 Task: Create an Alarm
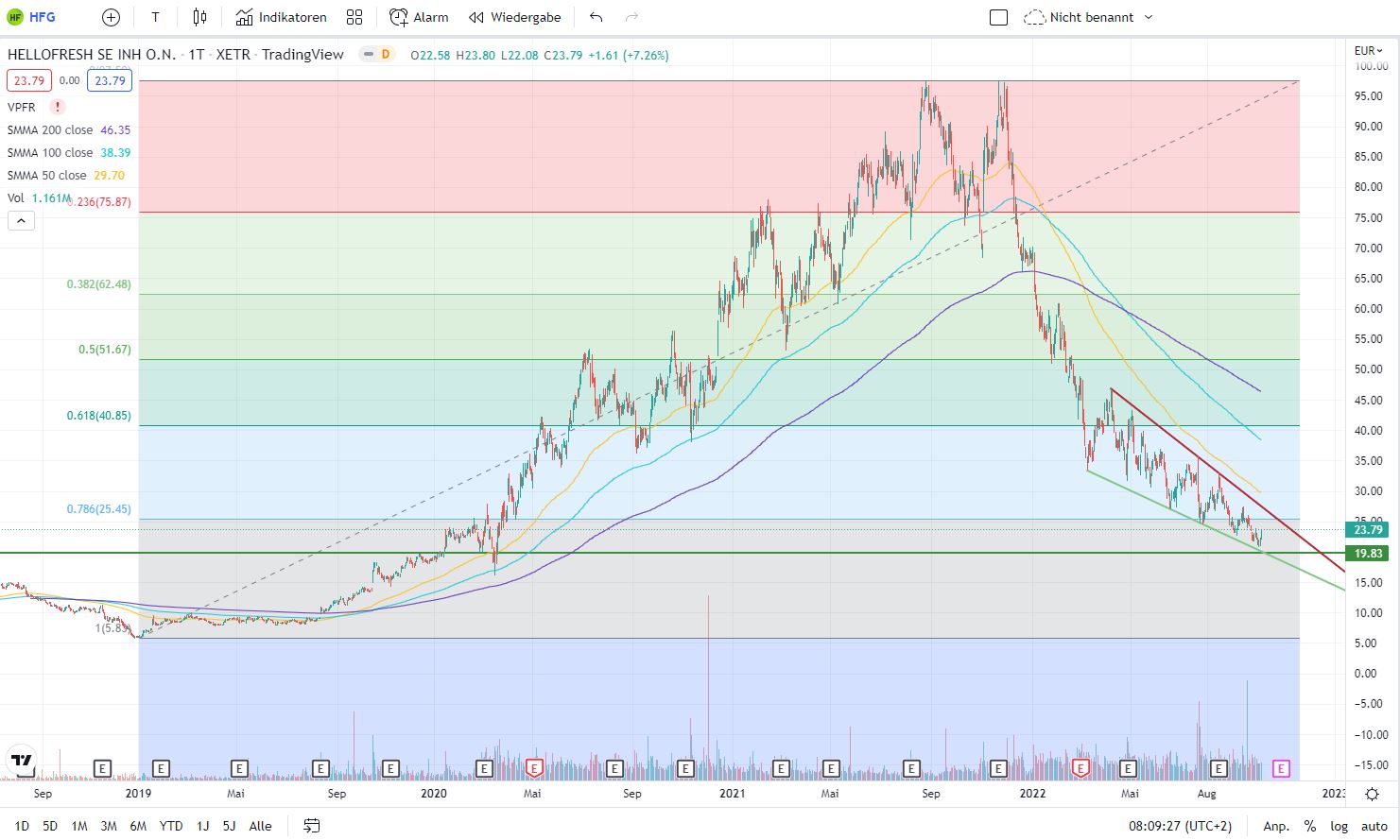pos(419,17)
